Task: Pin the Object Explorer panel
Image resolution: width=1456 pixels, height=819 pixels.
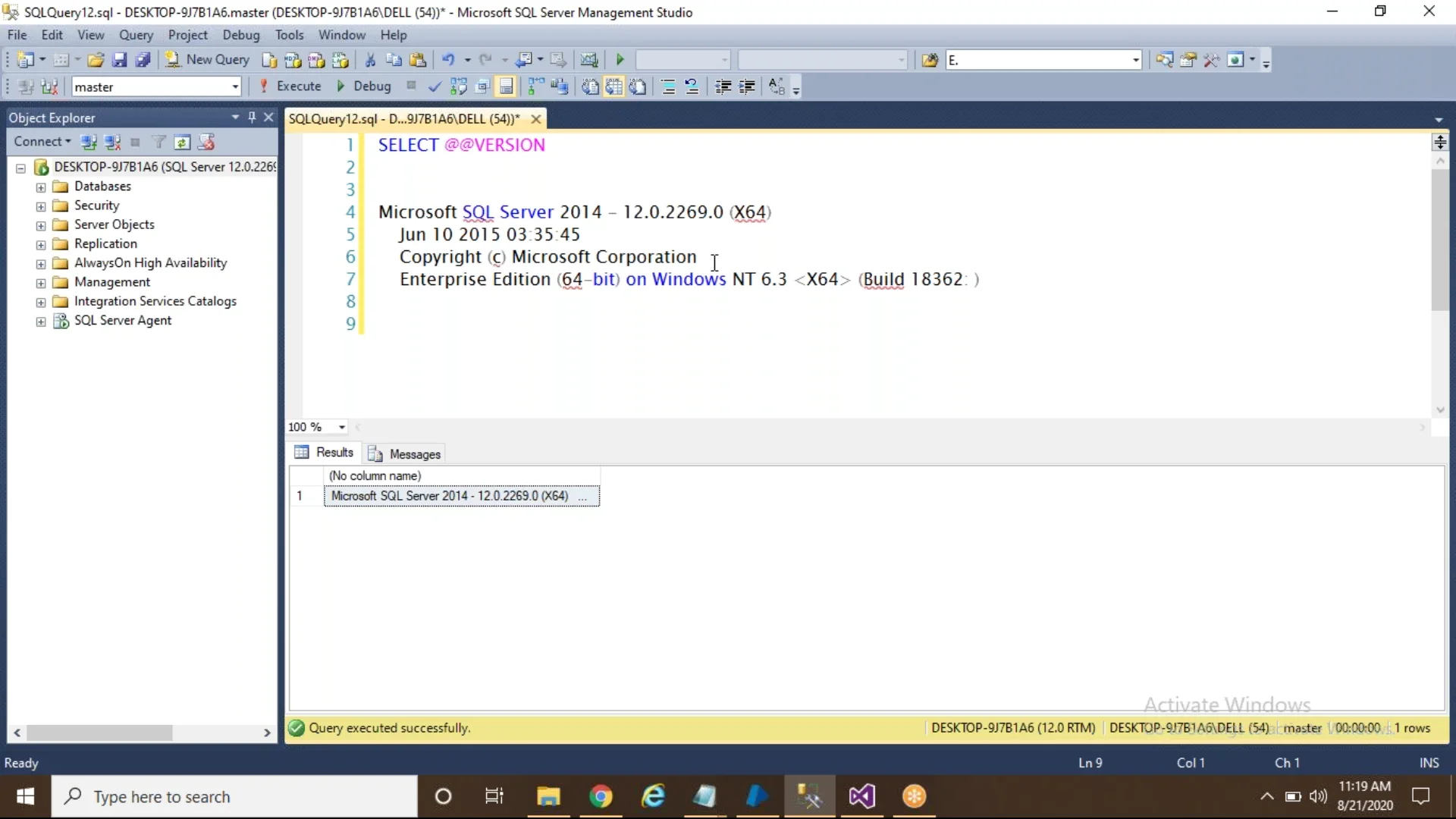Action: coord(253,118)
